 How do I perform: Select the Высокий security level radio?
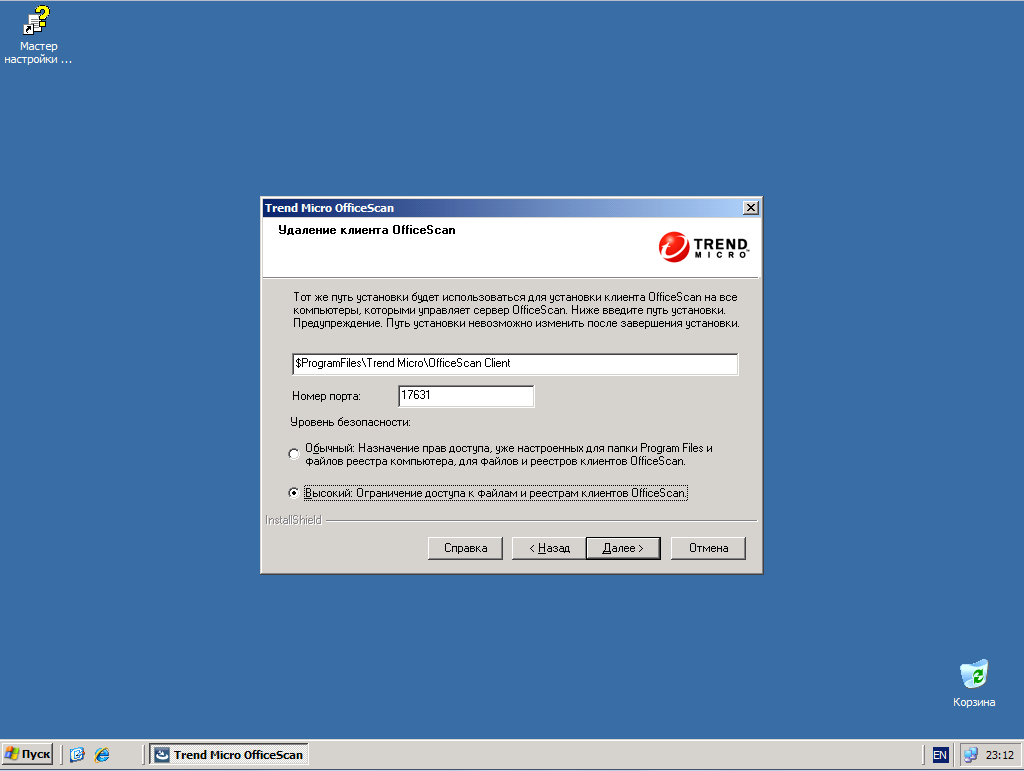[x=294, y=493]
